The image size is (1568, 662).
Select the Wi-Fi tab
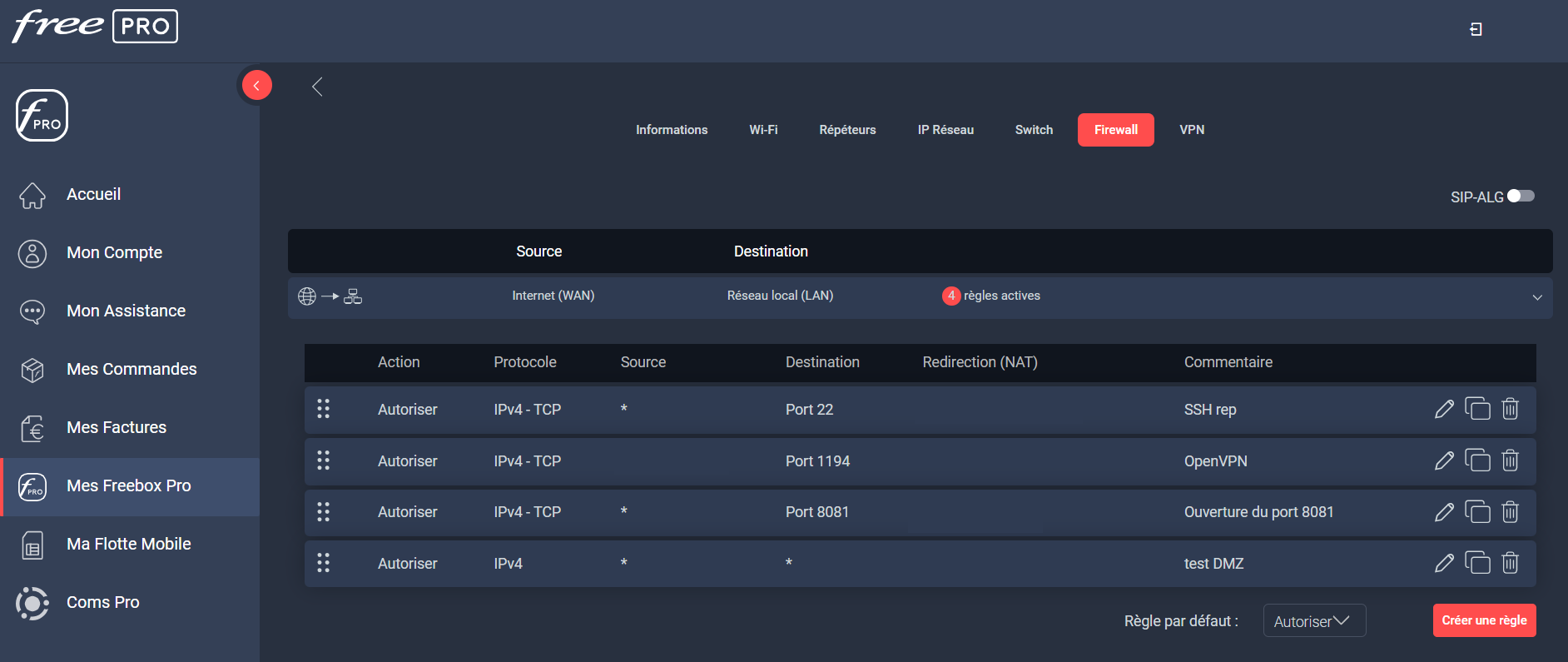pos(763,130)
